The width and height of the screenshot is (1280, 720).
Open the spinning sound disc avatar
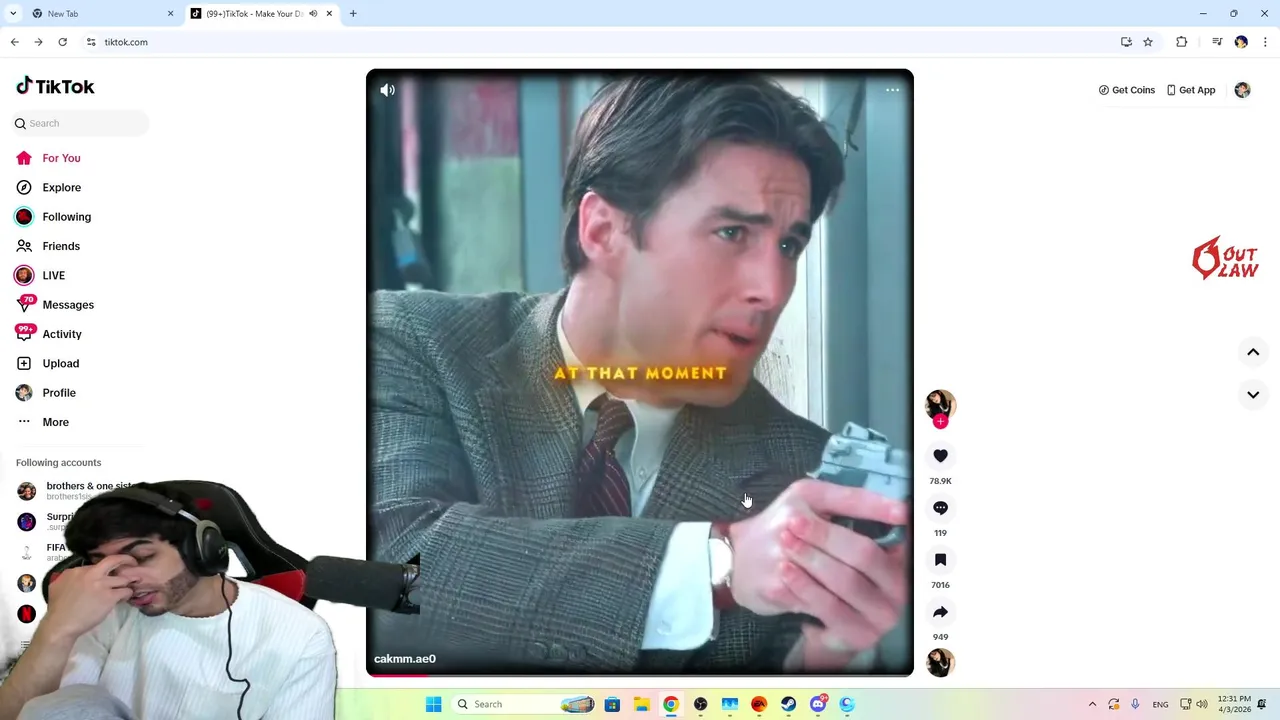coord(940,662)
